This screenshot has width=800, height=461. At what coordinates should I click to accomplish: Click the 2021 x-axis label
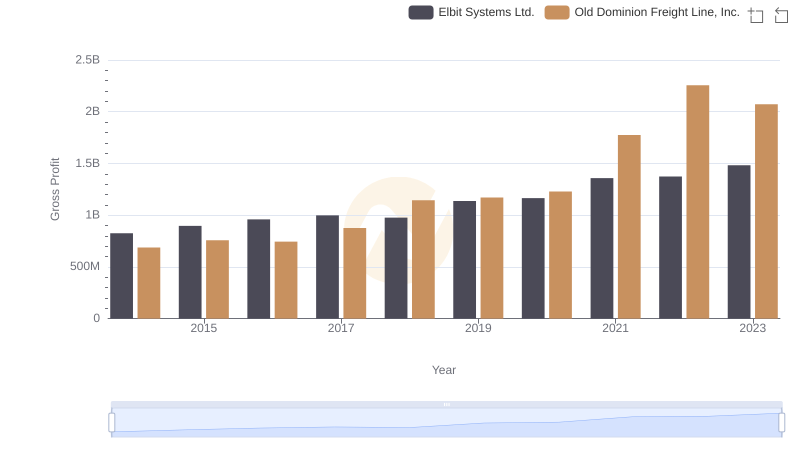pos(615,328)
